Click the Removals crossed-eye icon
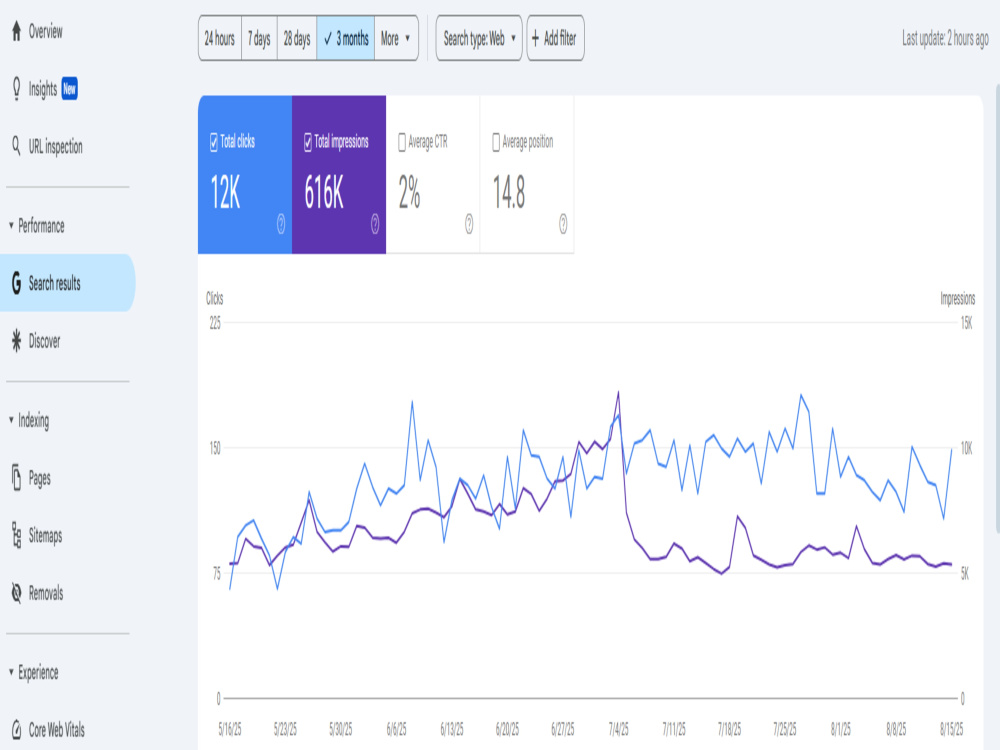 pos(17,593)
